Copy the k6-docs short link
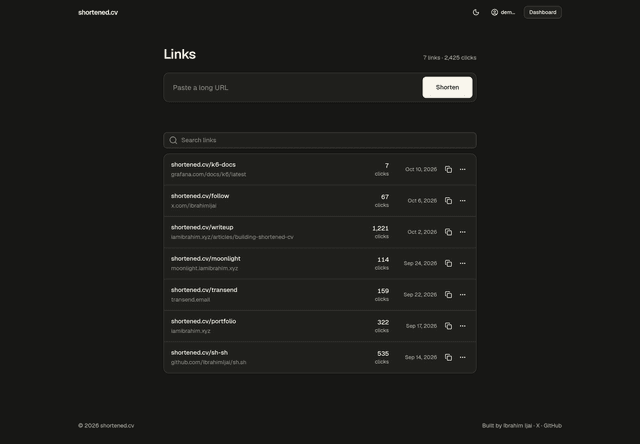Screen dimensions: 640x444 tap(448, 169)
